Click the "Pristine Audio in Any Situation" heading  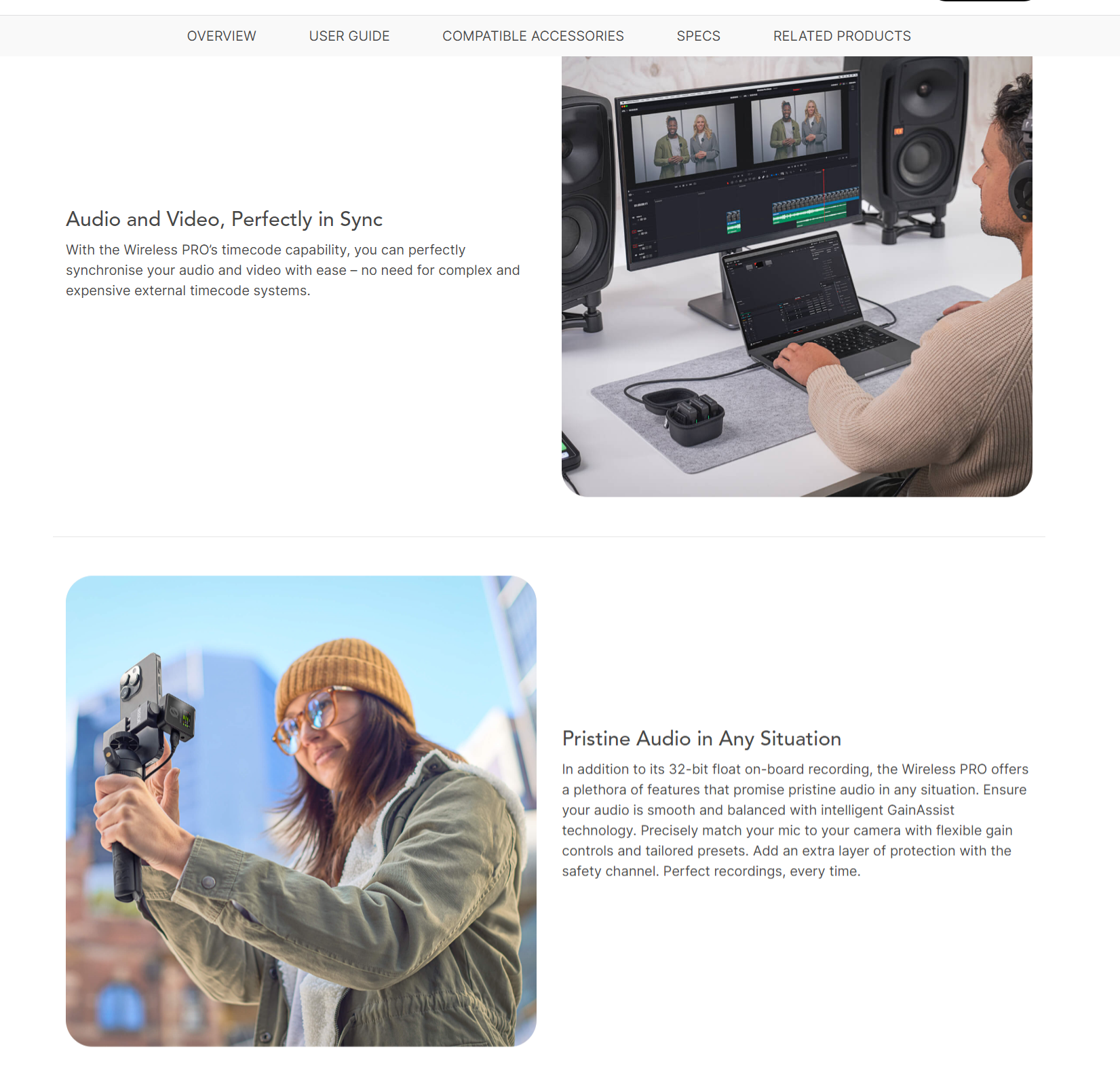pyautogui.click(x=701, y=738)
